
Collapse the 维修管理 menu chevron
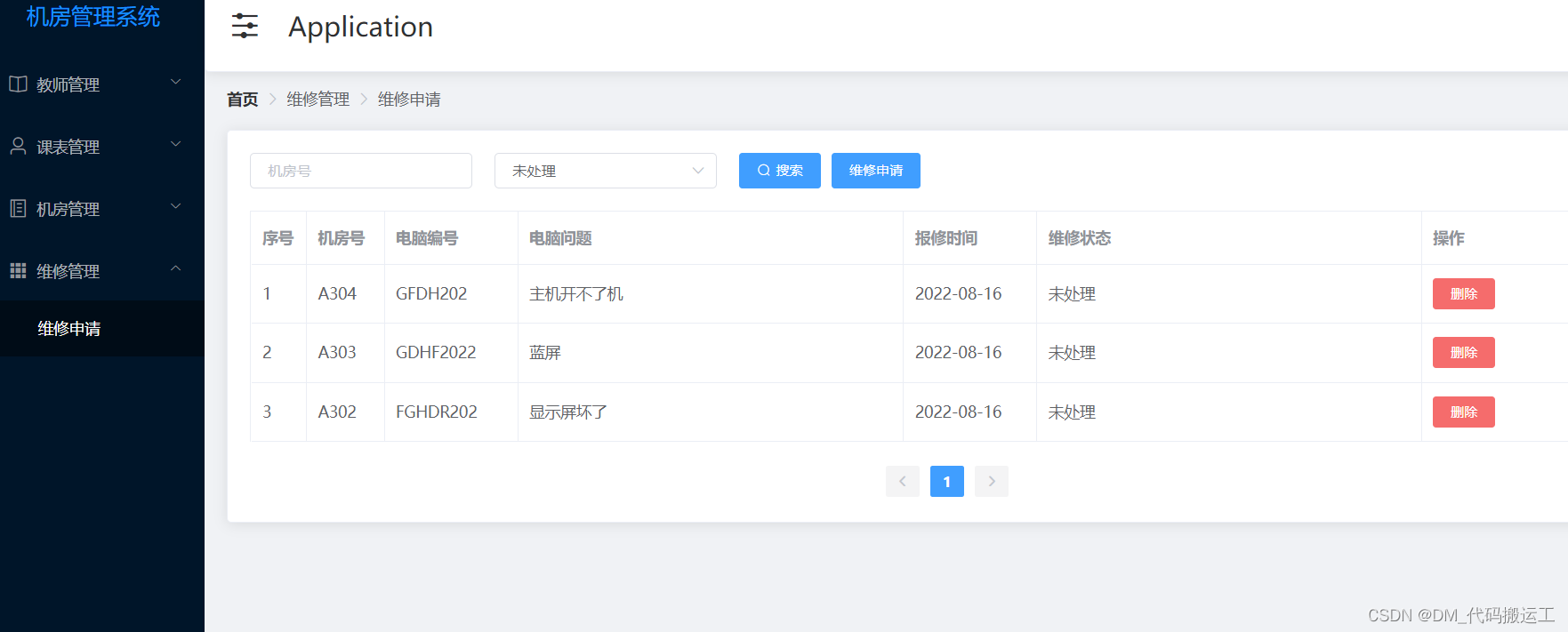(175, 268)
